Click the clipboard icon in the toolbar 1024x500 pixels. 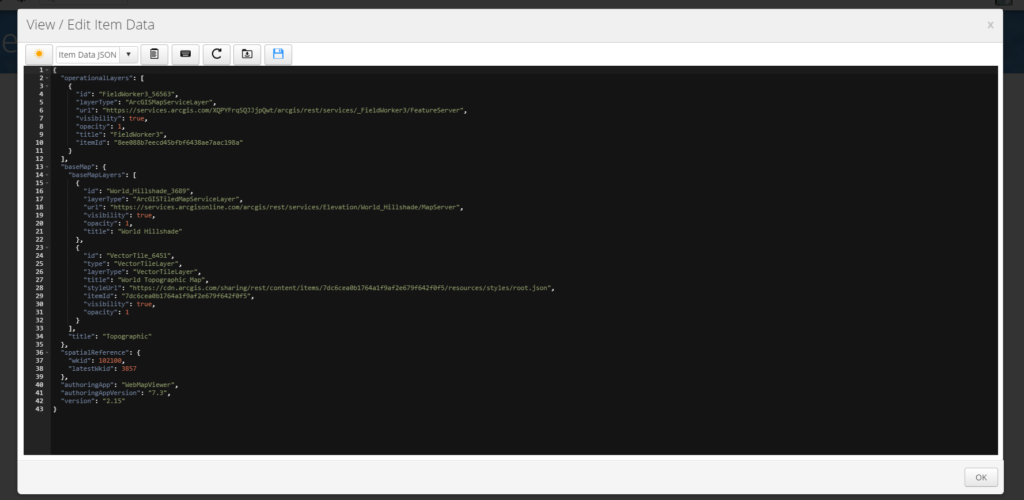point(153,54)
